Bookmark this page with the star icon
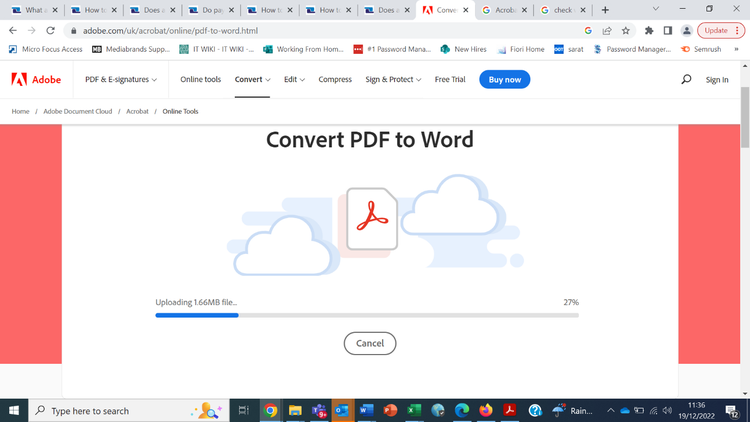The image size is (750, 422). [x=626, y=30]
